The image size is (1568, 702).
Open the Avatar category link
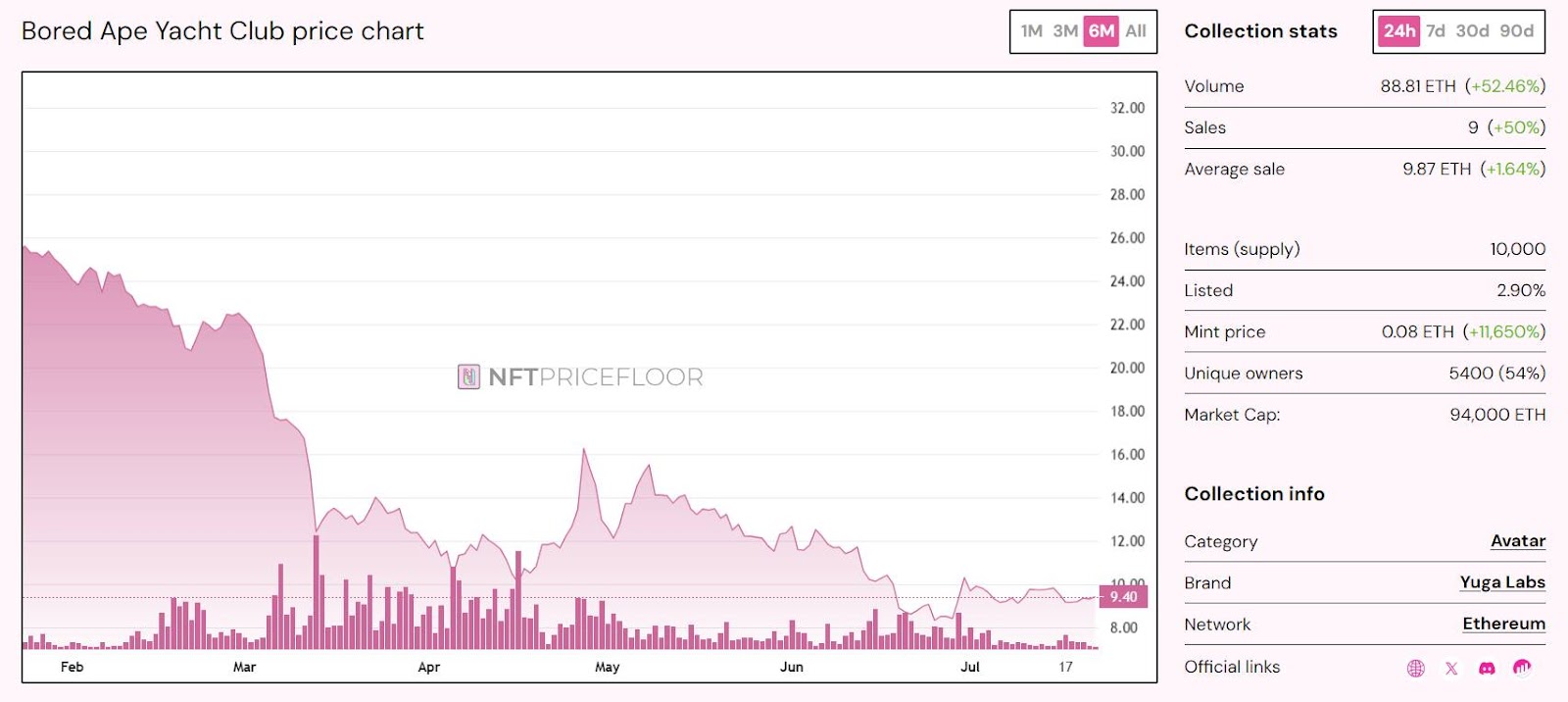pyautogui.click(x=1518, y=541)
